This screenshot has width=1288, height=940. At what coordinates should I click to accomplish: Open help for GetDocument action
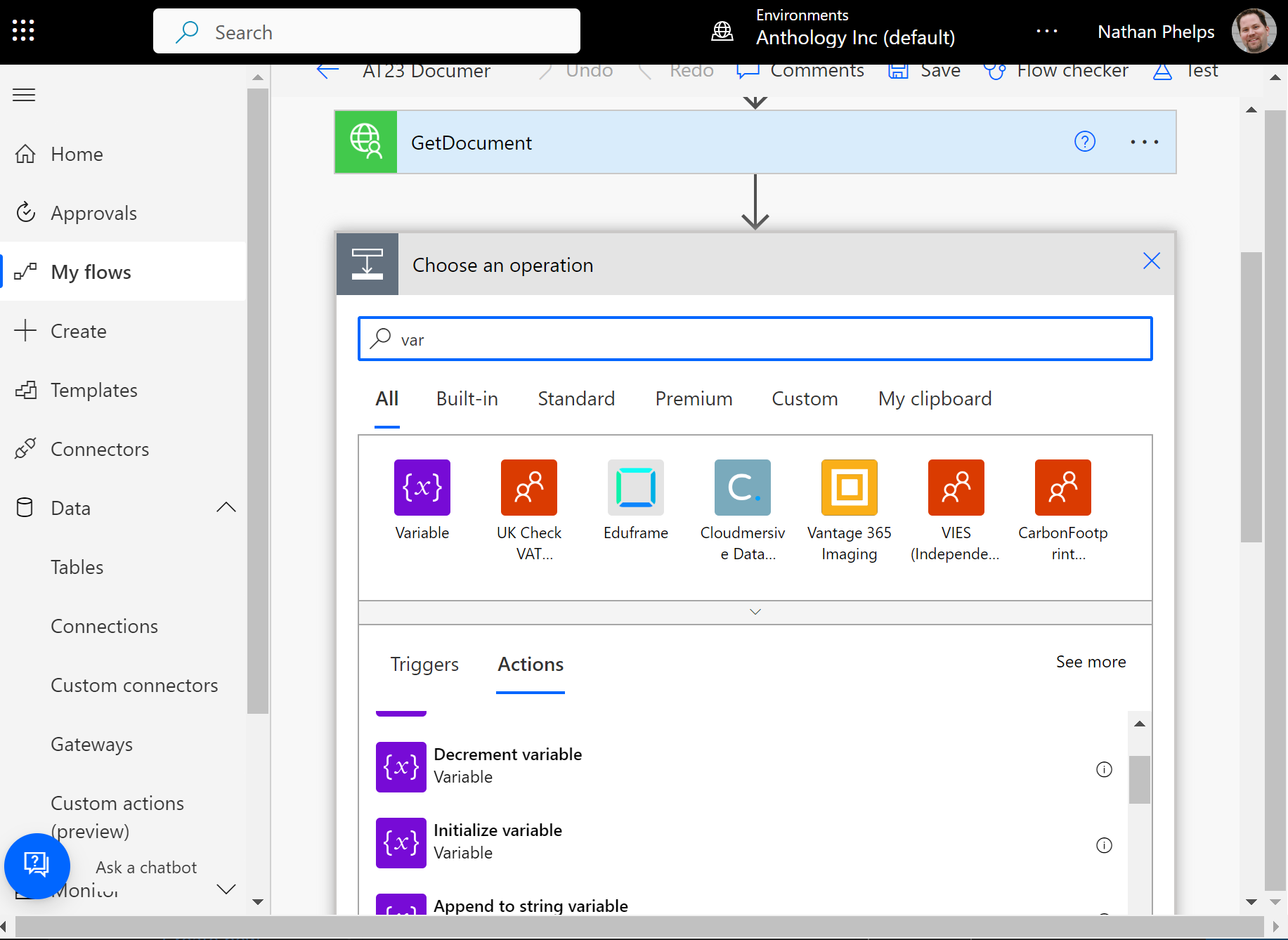pyautogui.click(x=1085, y=142)
